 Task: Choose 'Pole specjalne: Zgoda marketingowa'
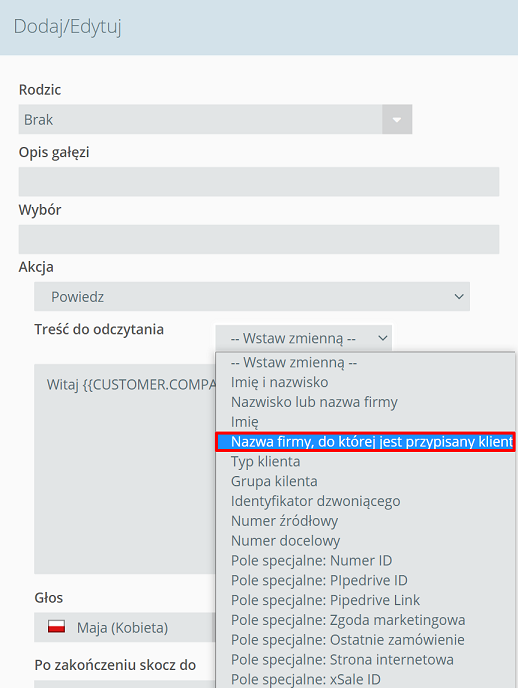point(366,620)
